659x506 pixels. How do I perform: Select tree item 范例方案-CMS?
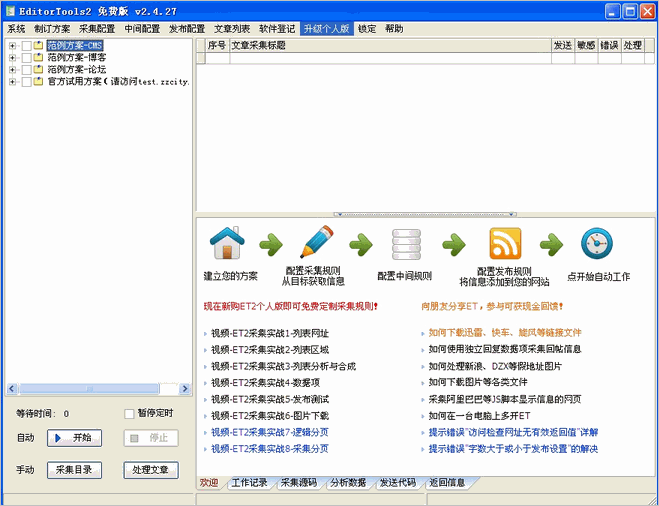point(75,45)
